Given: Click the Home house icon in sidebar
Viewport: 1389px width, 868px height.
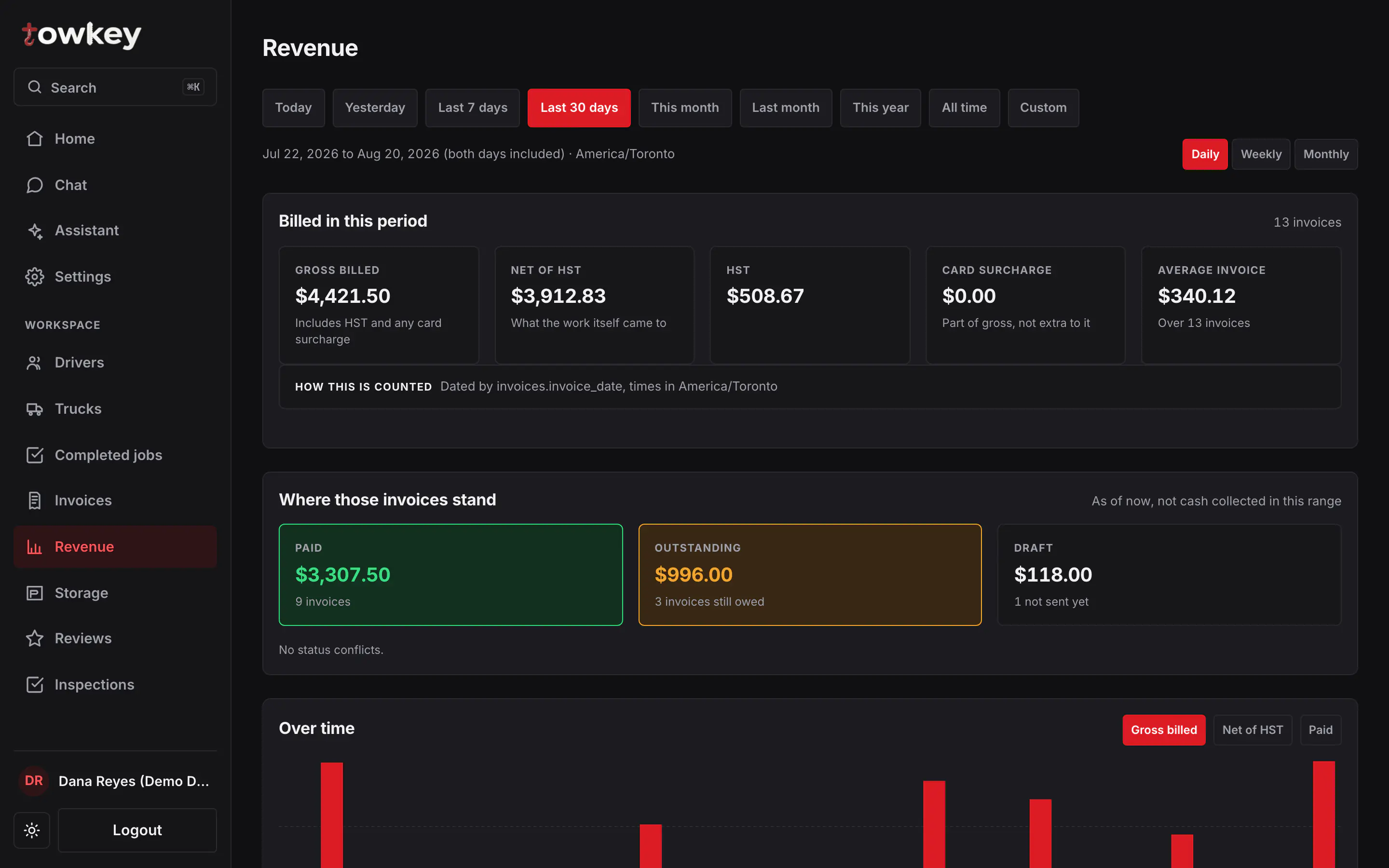Looking at the screenshot, I should coord(34,139).
